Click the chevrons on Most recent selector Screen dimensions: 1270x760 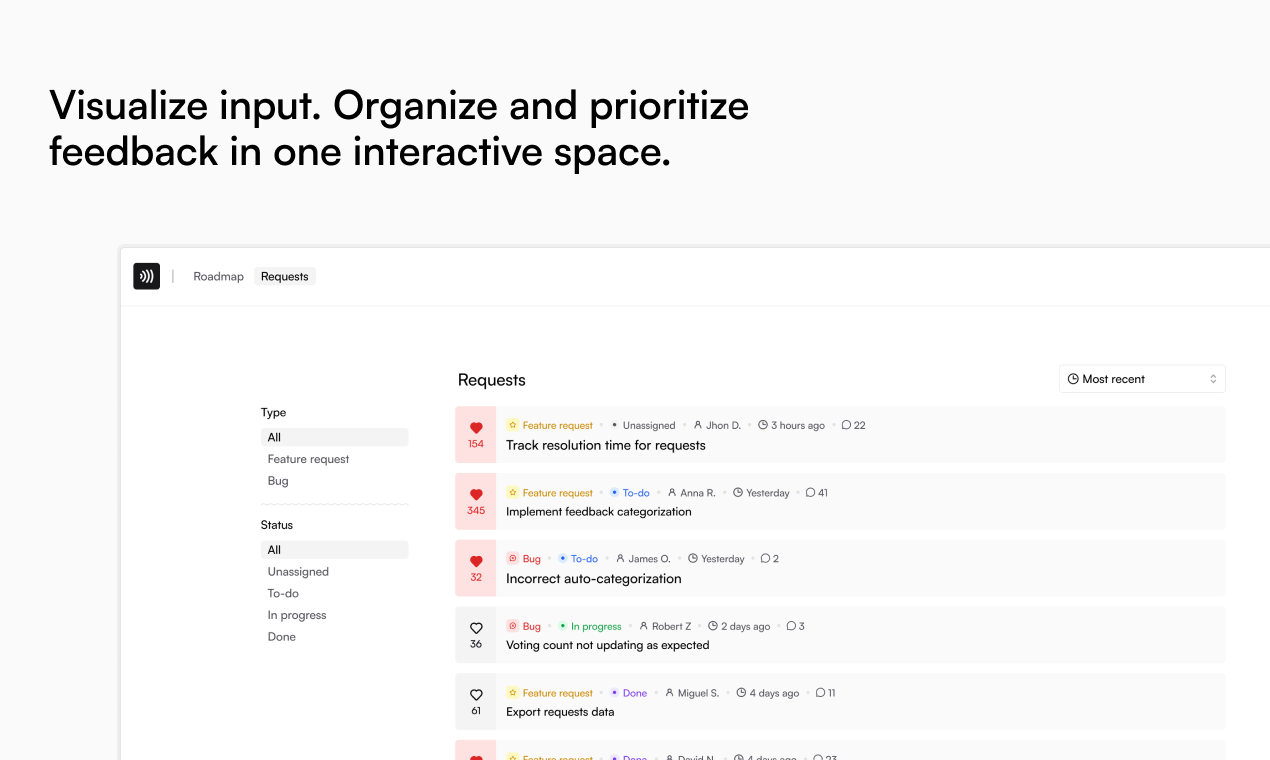[1213, 379]
